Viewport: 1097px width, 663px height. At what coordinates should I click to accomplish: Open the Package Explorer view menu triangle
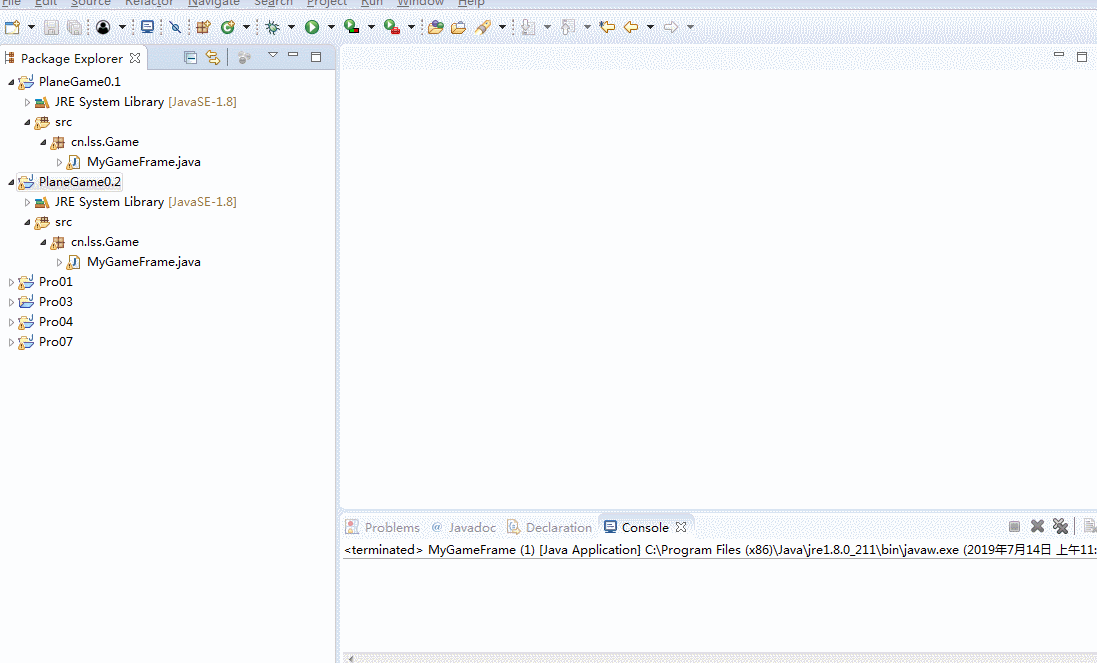273,55
